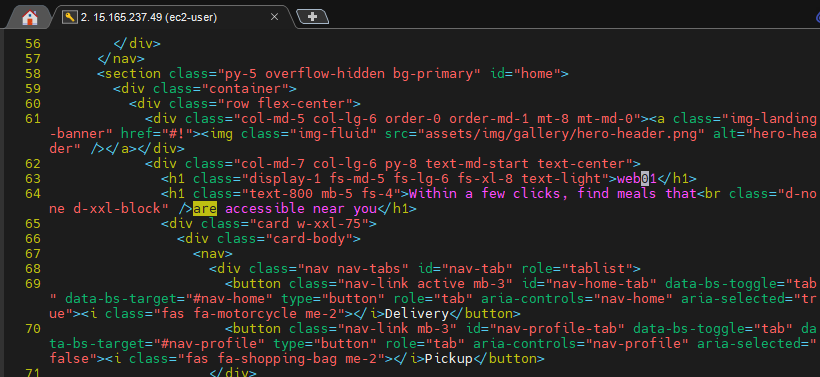Click line number 63

click(32, 179)
